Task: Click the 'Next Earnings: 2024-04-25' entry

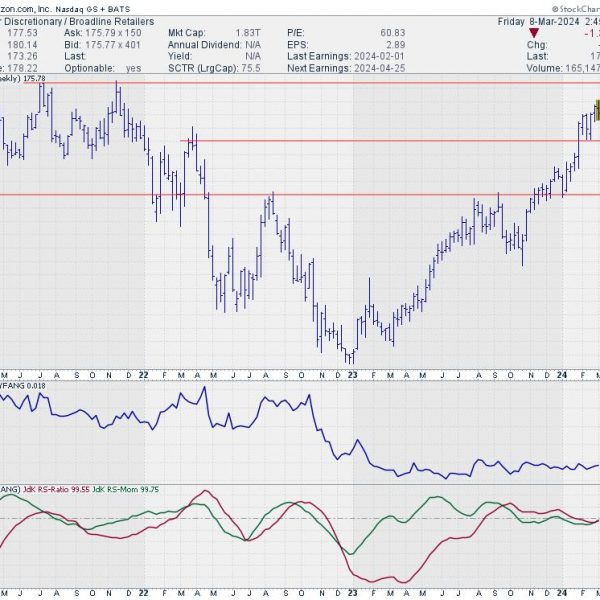Action: 346,68
